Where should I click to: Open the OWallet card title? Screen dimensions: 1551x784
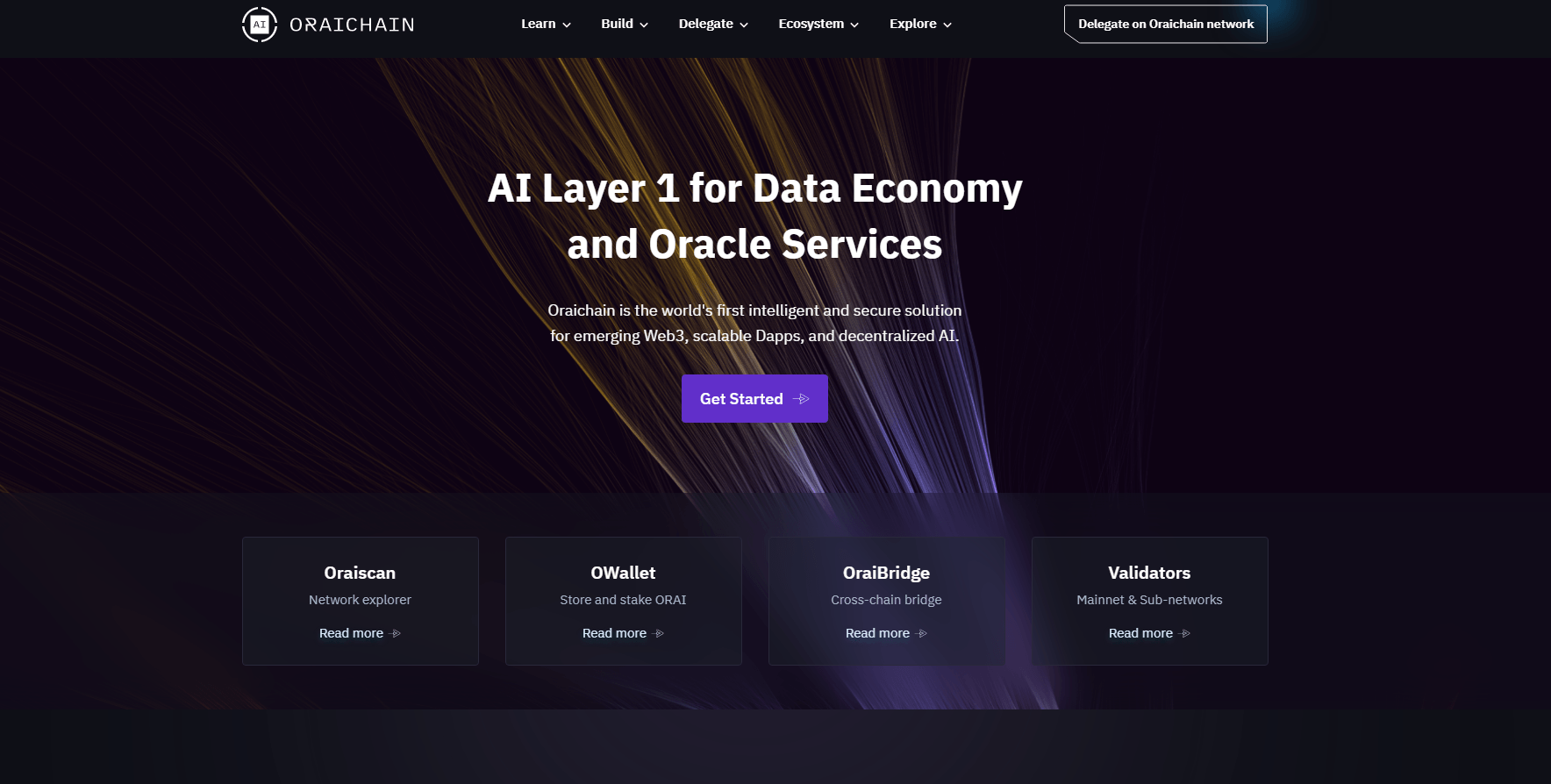coord(623,573)
